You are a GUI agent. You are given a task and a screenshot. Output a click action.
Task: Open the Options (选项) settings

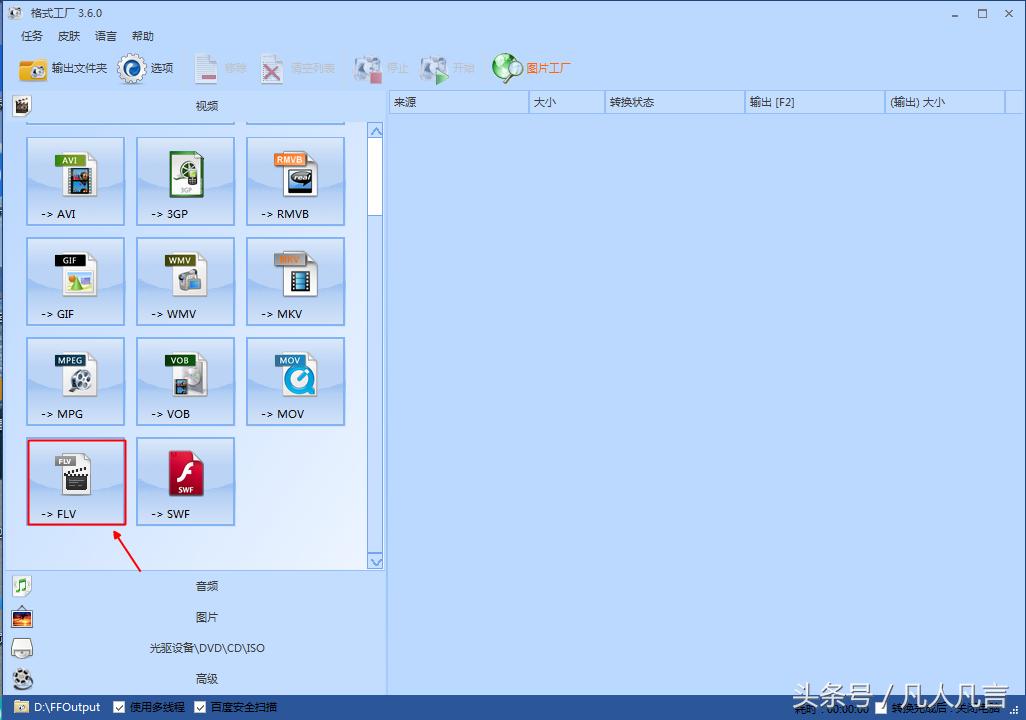coord(145,68)
